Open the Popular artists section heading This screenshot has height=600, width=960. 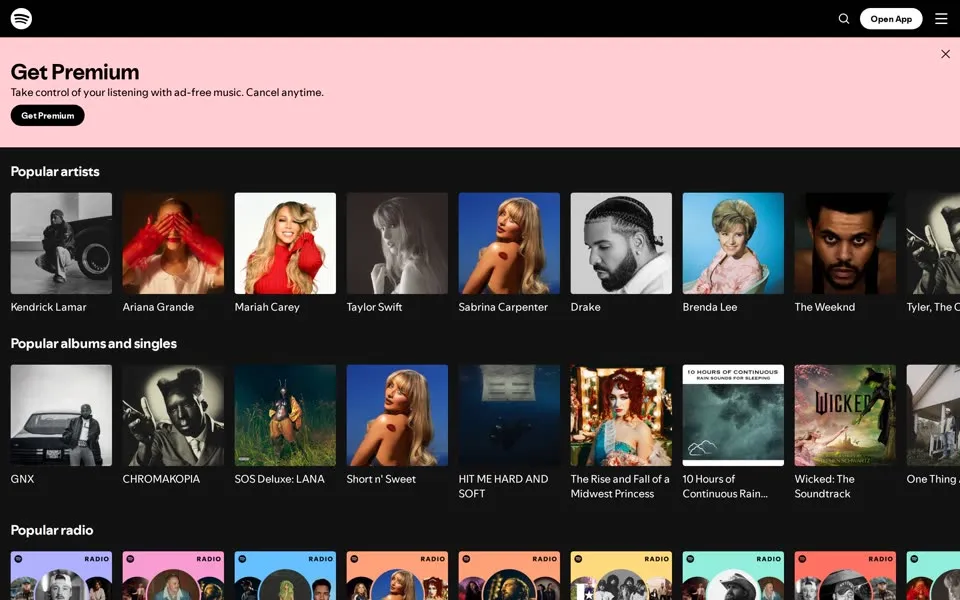point(55,171)
